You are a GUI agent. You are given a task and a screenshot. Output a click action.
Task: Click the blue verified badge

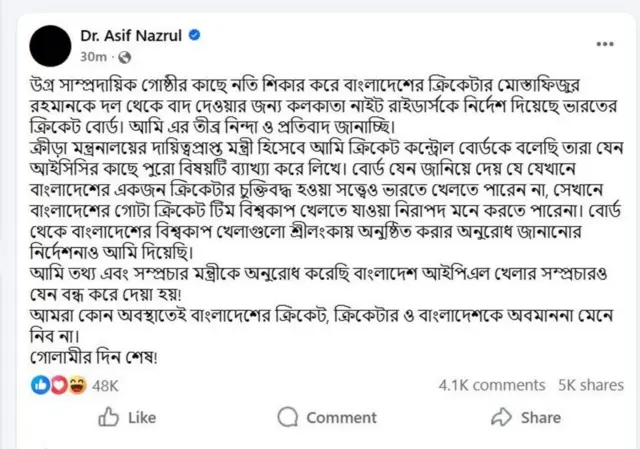pos(196,35)
